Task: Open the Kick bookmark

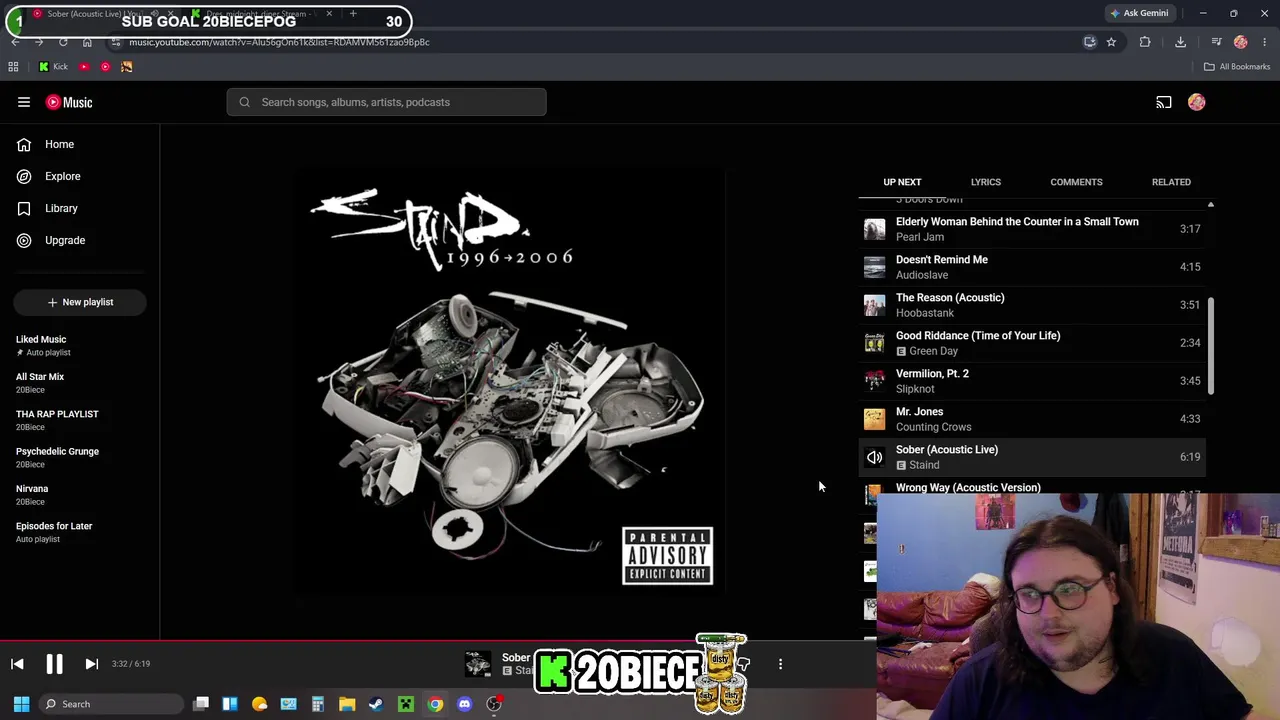Action: tap(53, 67)
